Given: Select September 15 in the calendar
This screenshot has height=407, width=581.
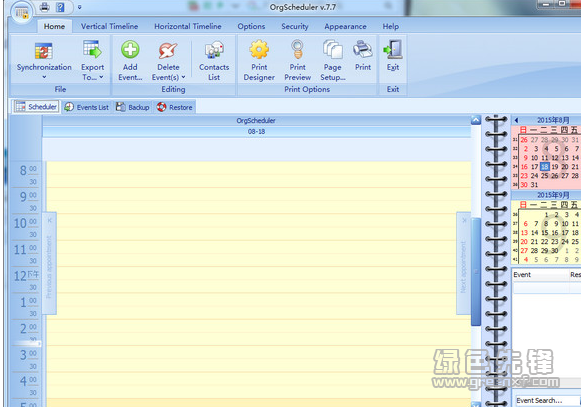Looking at the screenshot, I should 544,233.
